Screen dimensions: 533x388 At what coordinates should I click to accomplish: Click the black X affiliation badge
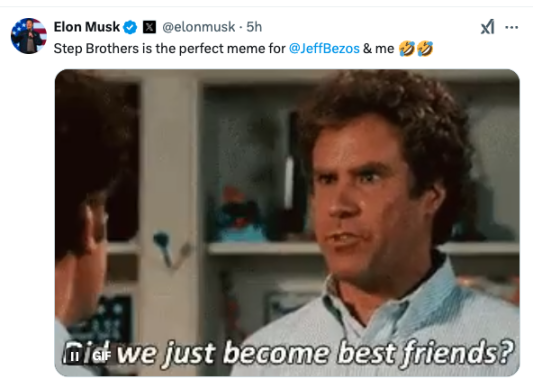(x=149, y=27)
